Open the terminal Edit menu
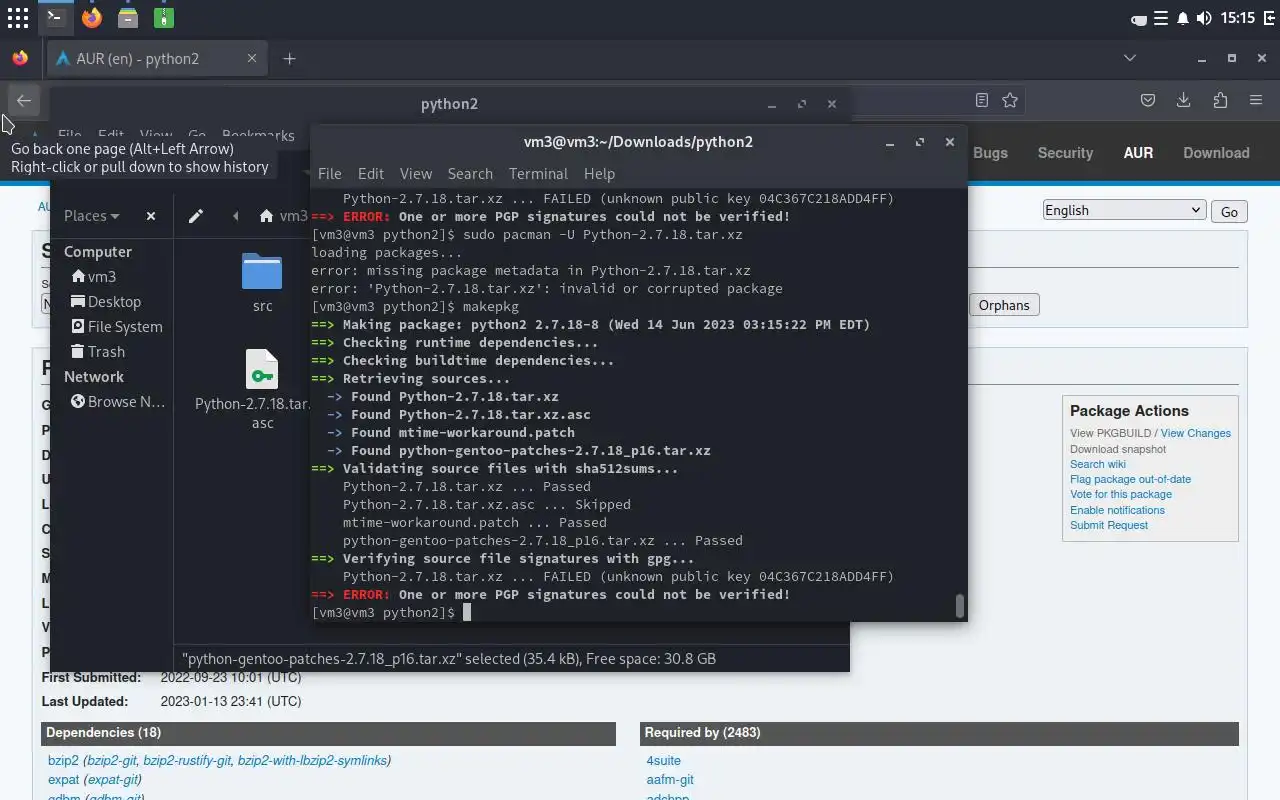 (371, 173)
